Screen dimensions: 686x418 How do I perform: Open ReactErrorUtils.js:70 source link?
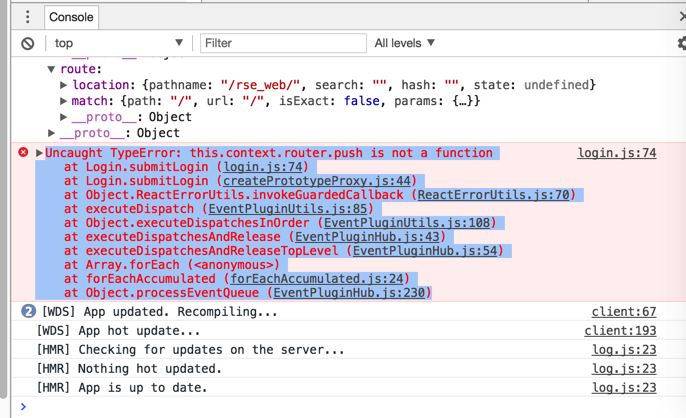point(494,195)
